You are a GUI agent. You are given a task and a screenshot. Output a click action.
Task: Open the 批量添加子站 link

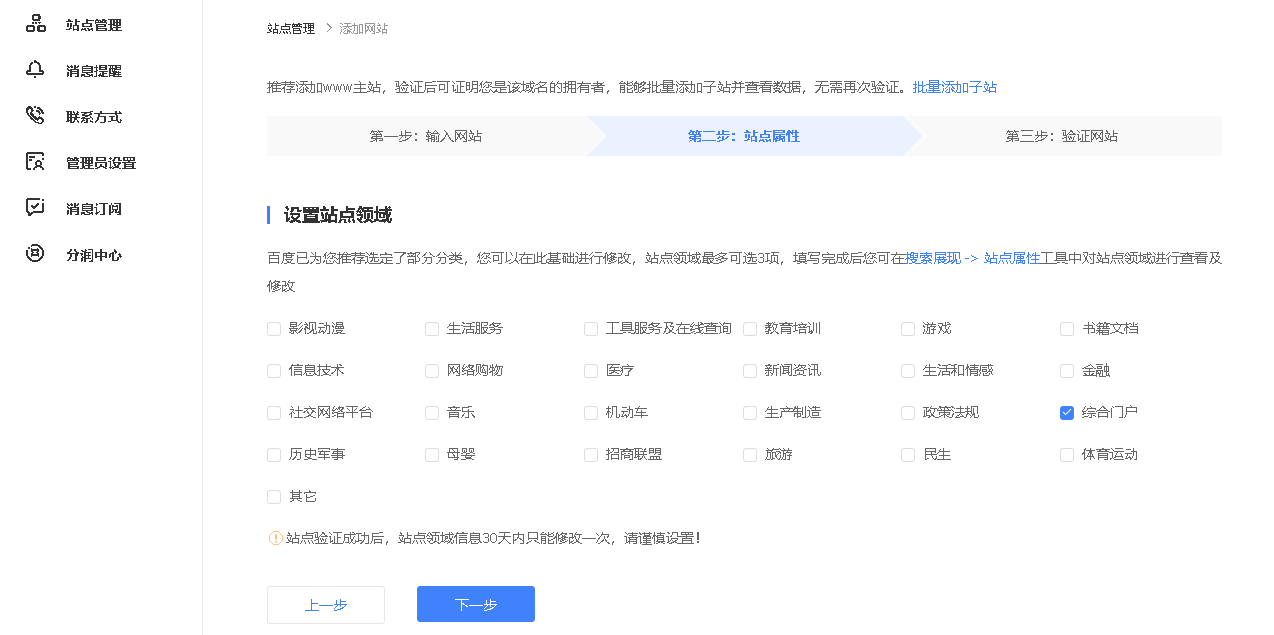point(954,87)
